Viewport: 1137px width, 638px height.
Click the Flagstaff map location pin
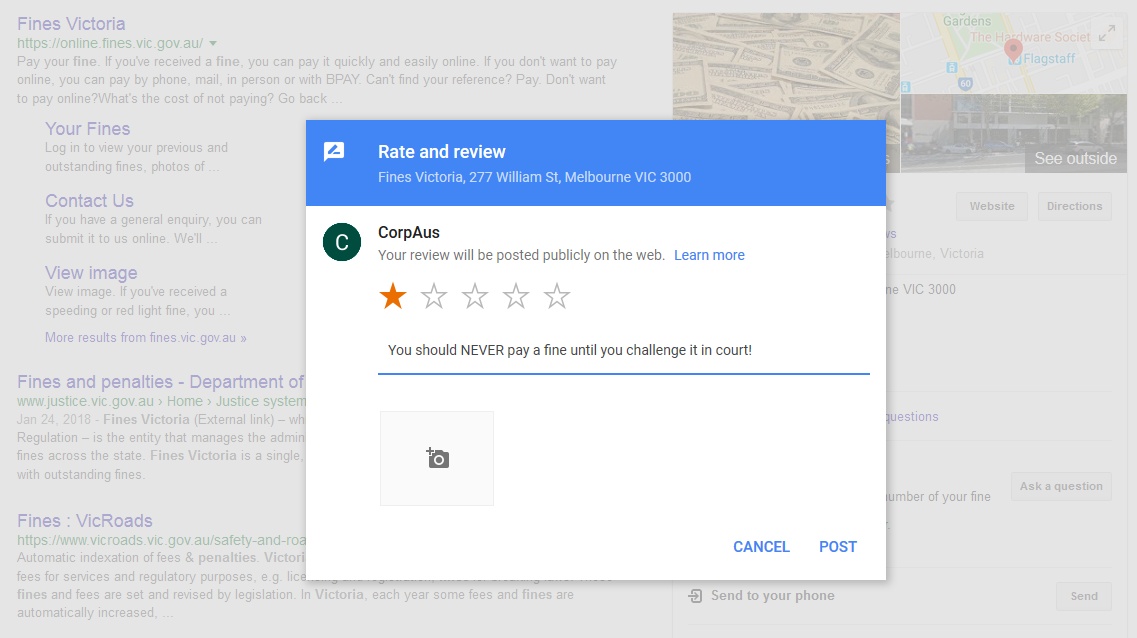point(1013,50)
